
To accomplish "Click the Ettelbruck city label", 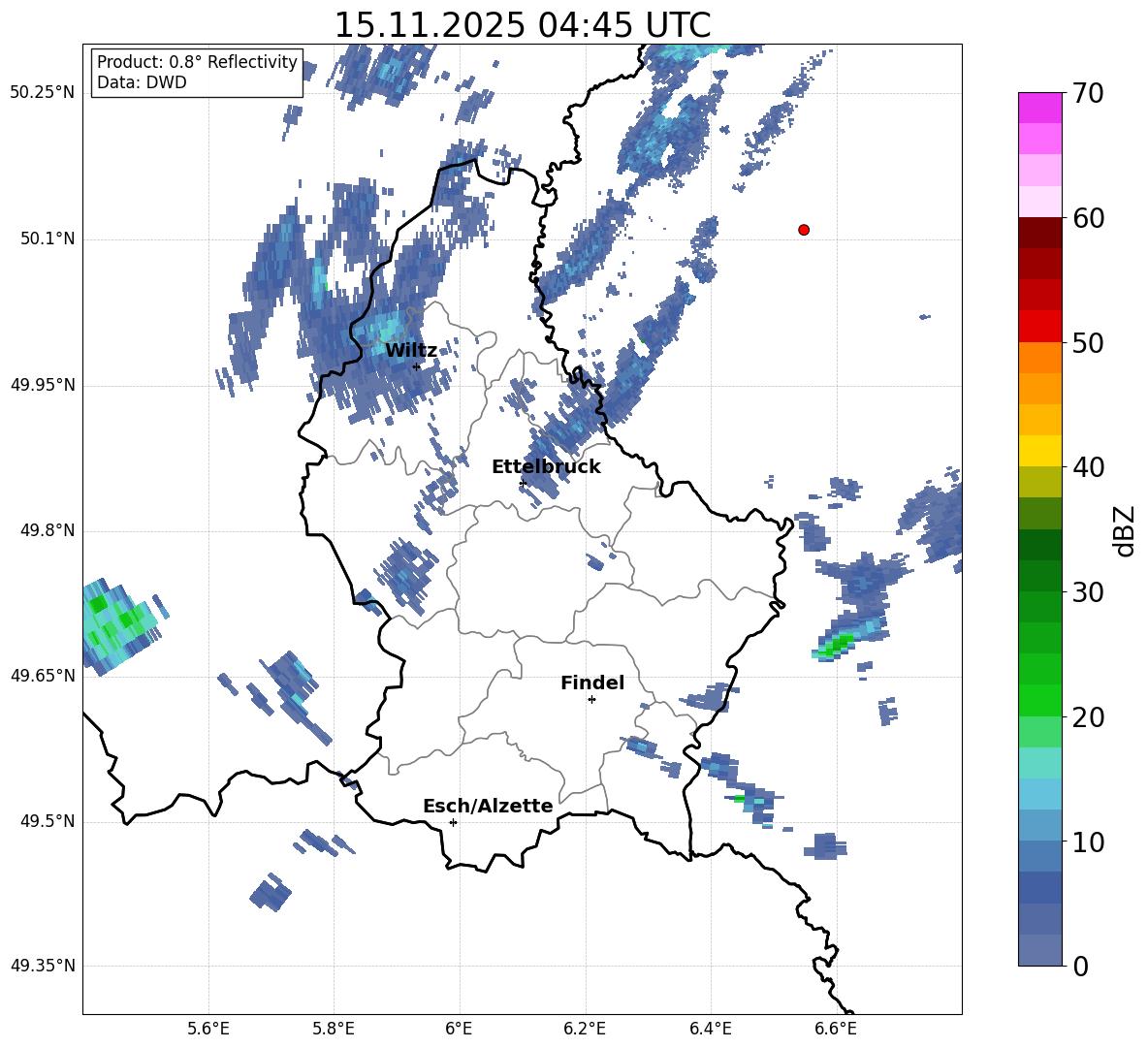I will coord(546,467).
